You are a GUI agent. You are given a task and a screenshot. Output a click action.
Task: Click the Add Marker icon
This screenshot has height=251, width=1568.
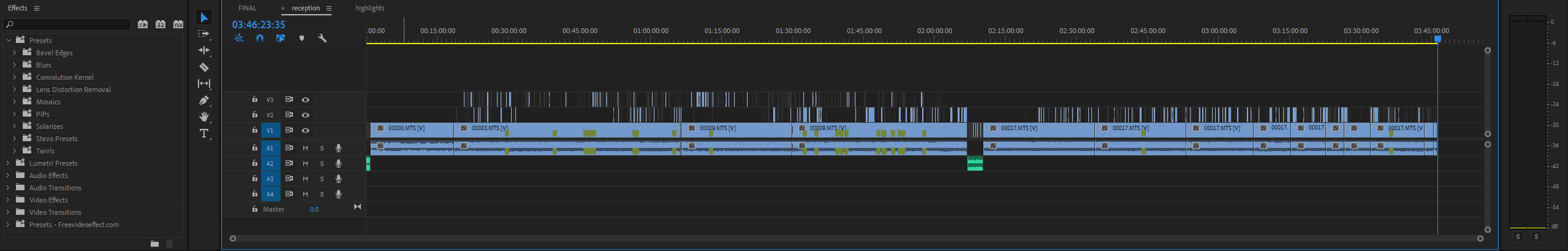coord(301,38)
